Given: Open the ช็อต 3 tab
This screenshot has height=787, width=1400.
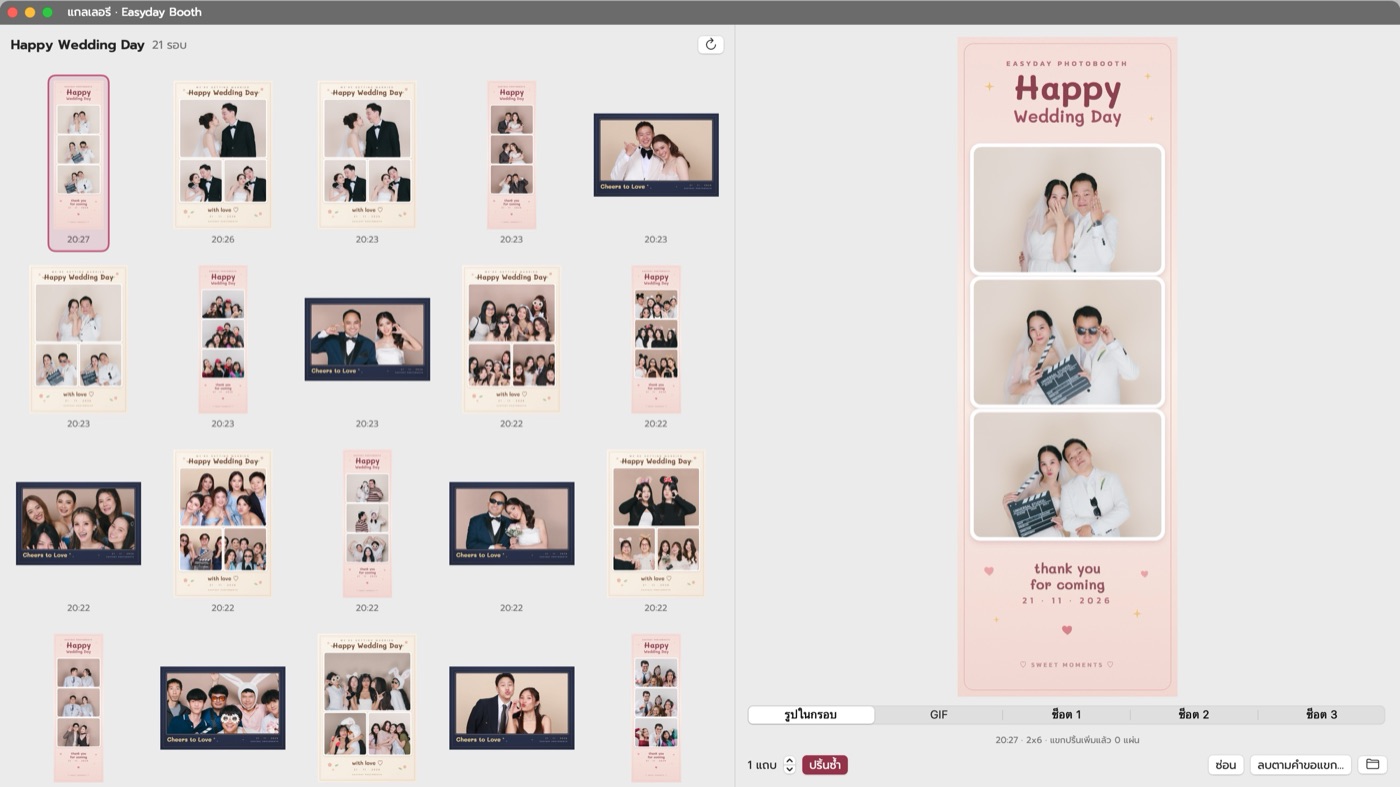Looking at the screenshot, I should [x=1321, y=715].
